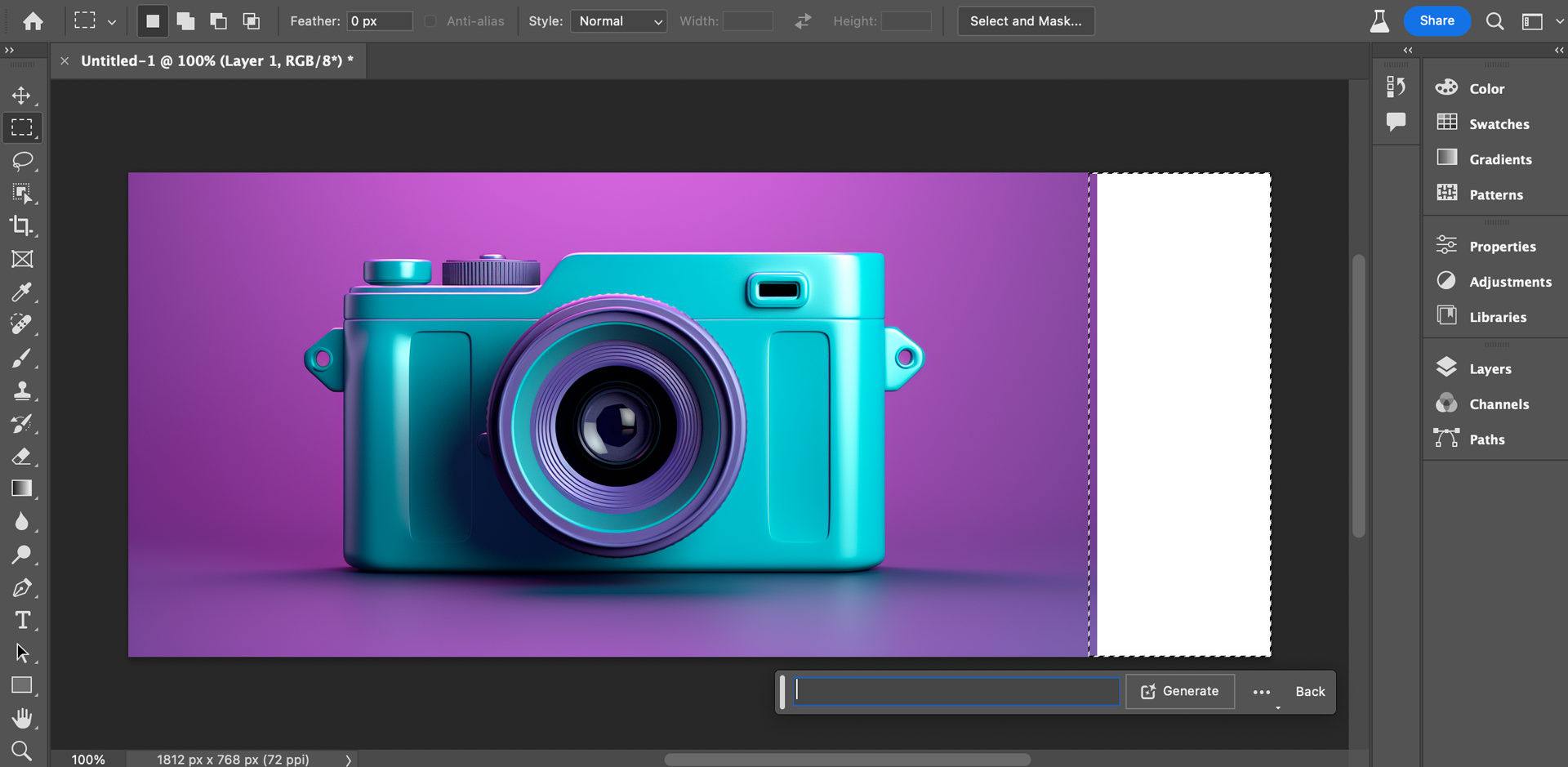Screen dimensions: 1568x767
Task: Open the History panel icon
Action: (x=1396, y=87)
